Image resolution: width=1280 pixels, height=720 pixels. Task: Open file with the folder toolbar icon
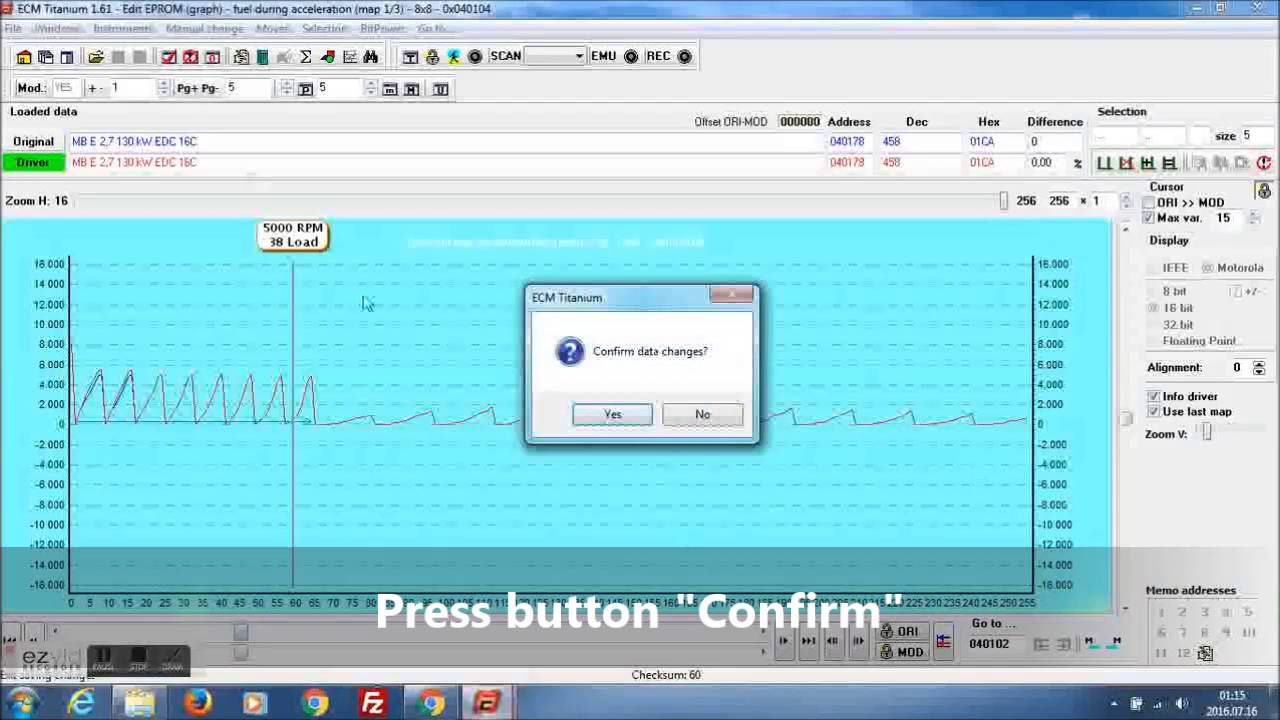pos(96,57)
